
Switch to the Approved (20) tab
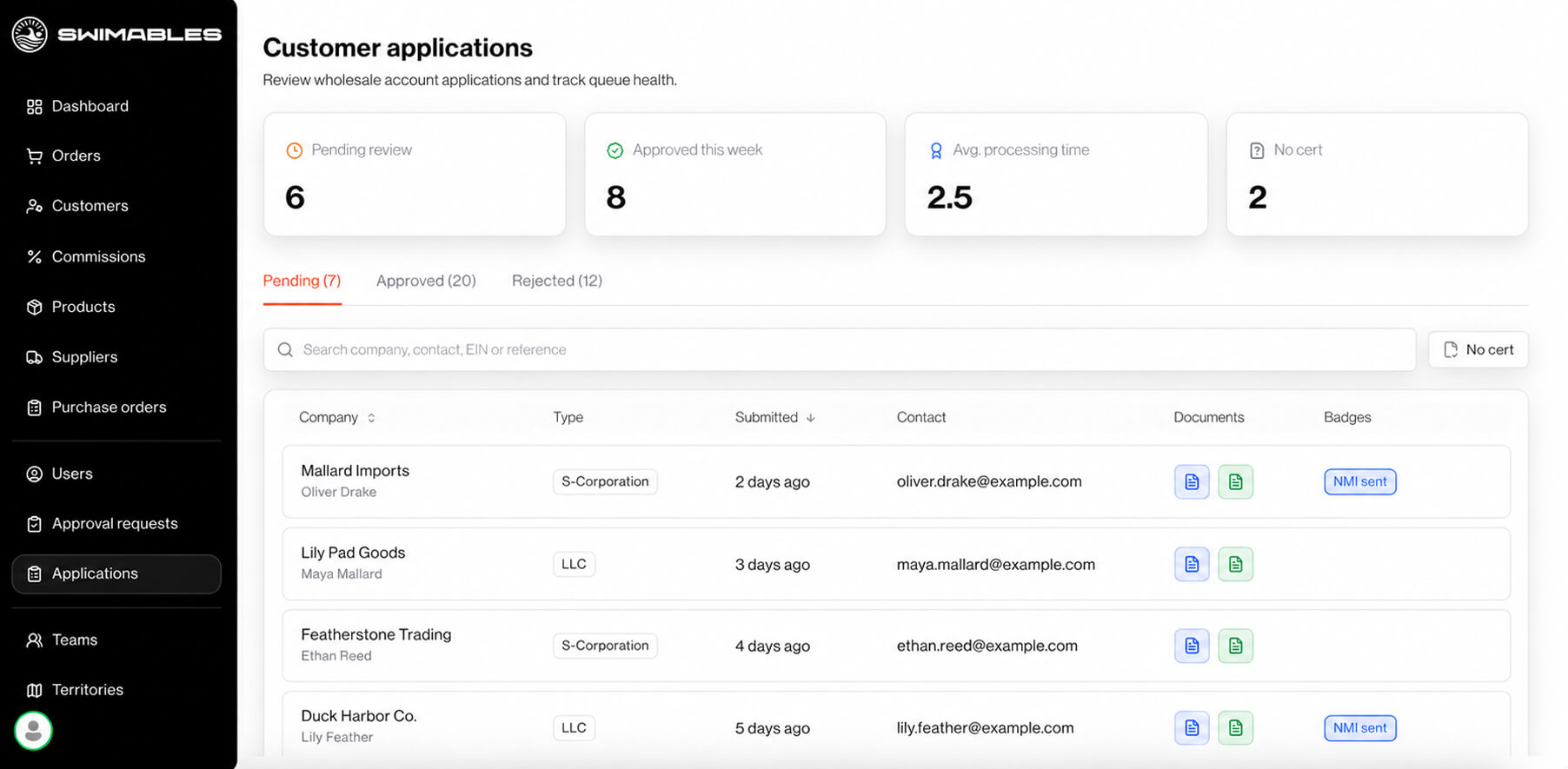click(x=426, y=281)
